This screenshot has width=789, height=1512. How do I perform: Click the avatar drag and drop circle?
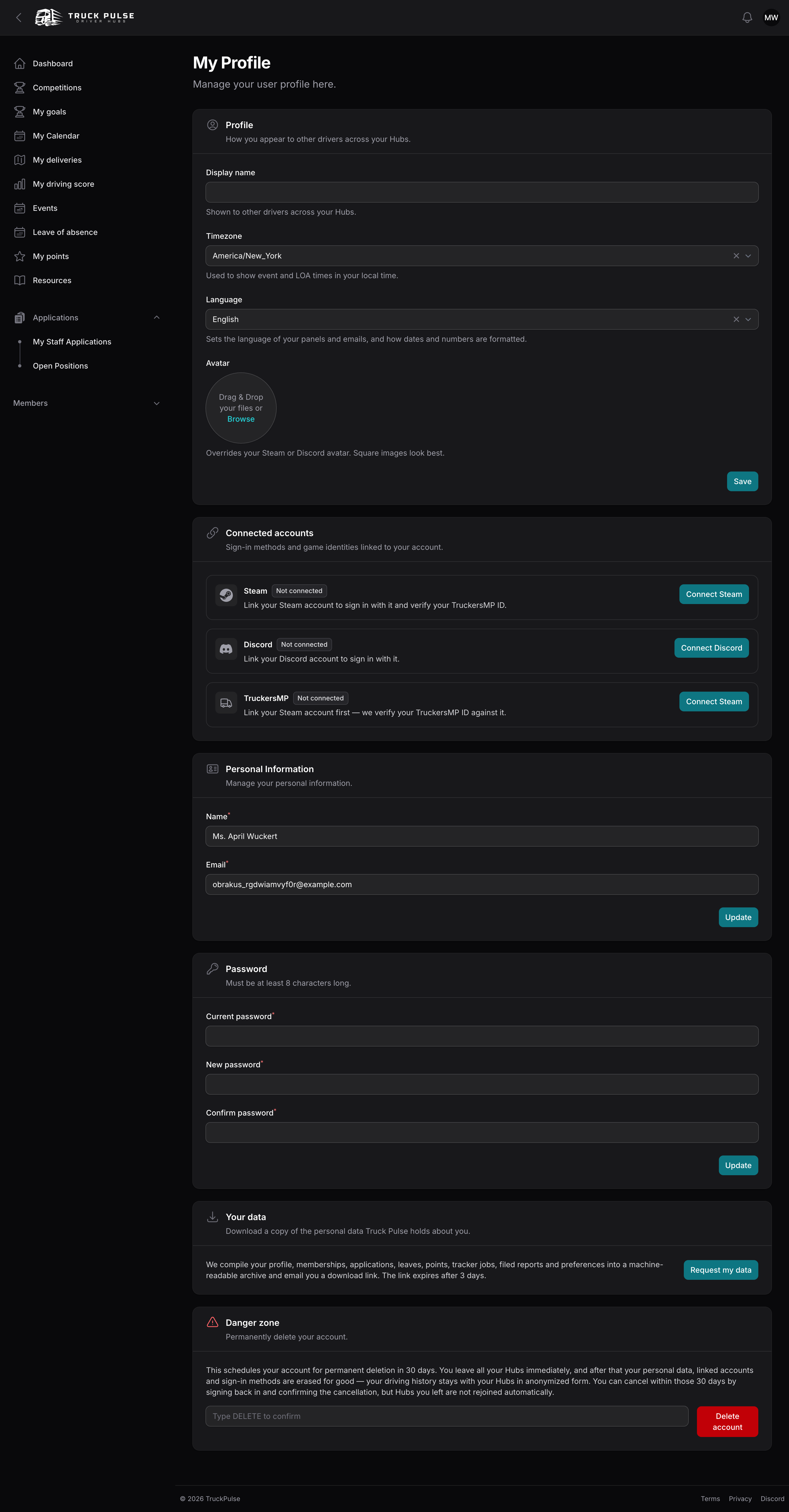241,408
